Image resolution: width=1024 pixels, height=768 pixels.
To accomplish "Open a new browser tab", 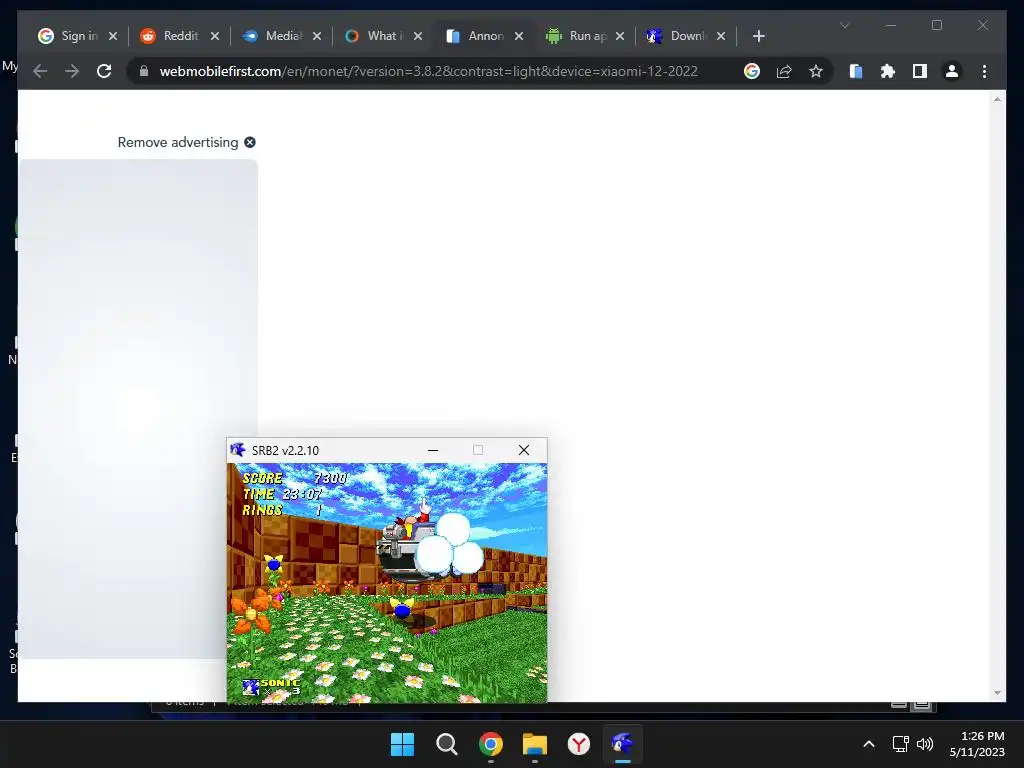I will click(x=758, y=36).
